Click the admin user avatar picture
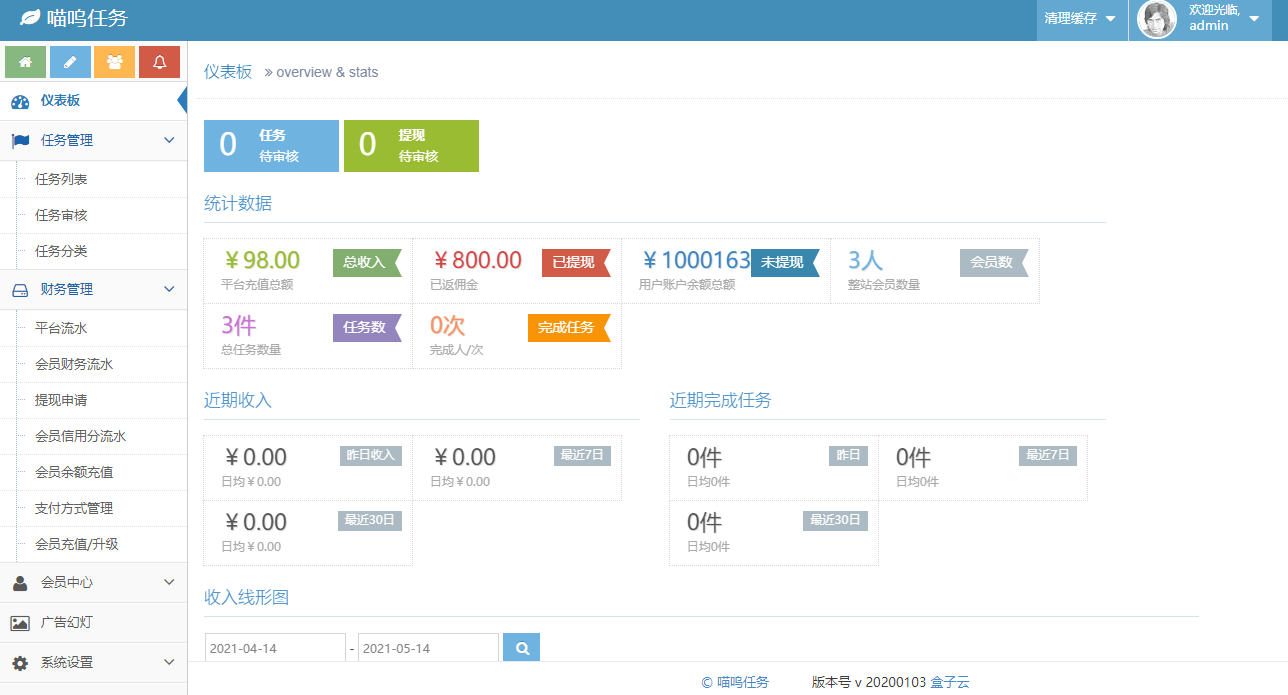The image size is (1288, 695). pos(1158,20)
